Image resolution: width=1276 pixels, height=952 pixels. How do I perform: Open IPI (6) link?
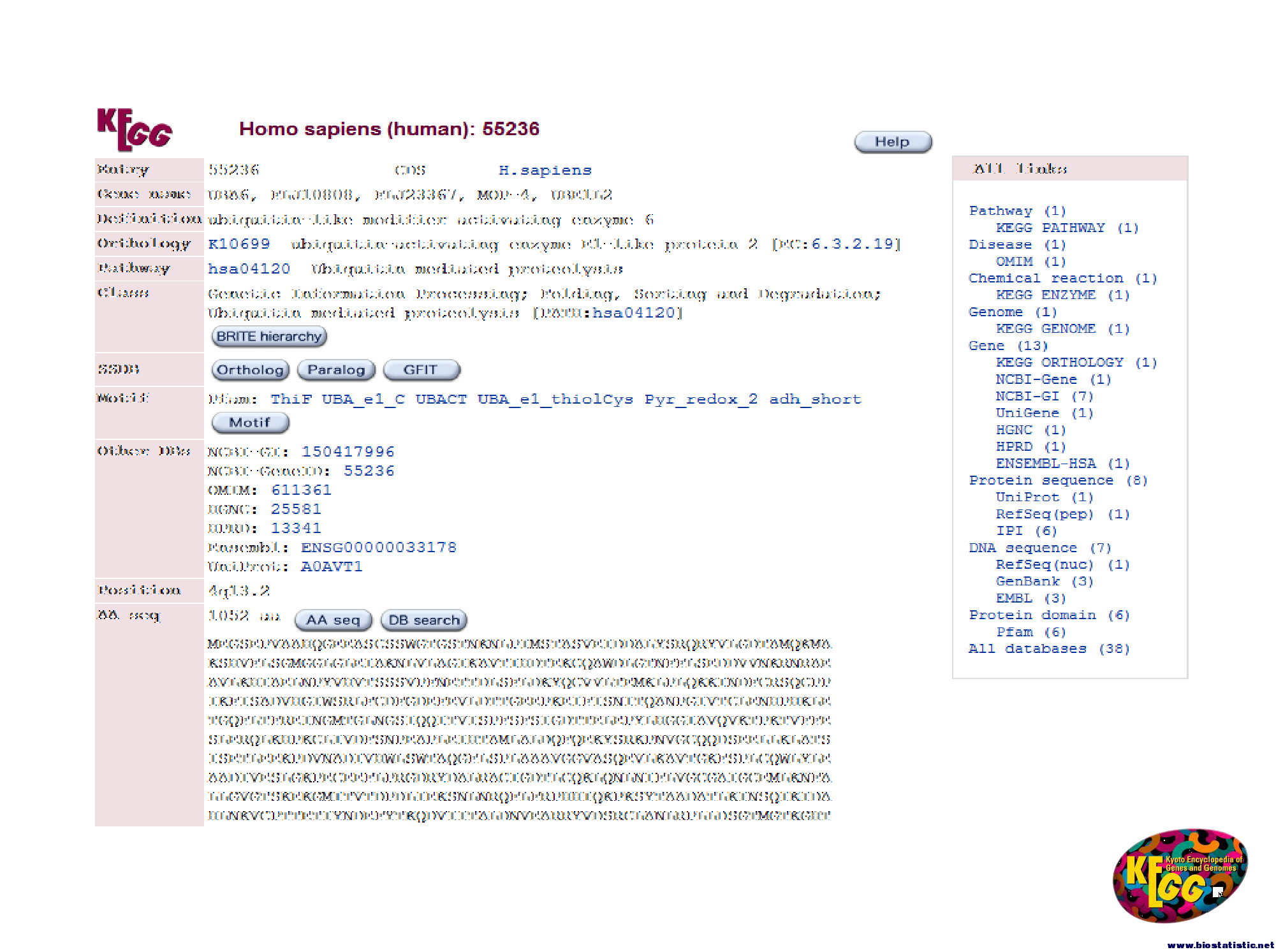pyautogui.click(x=1027, y=531)
